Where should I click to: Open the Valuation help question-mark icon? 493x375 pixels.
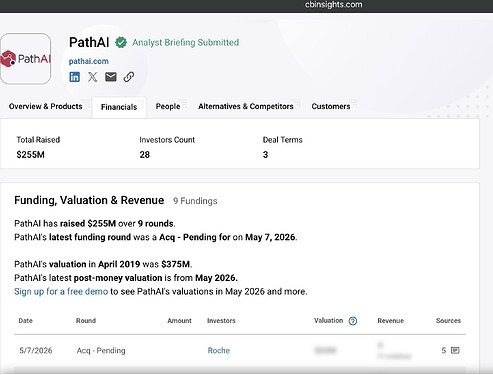click(353, 321)
